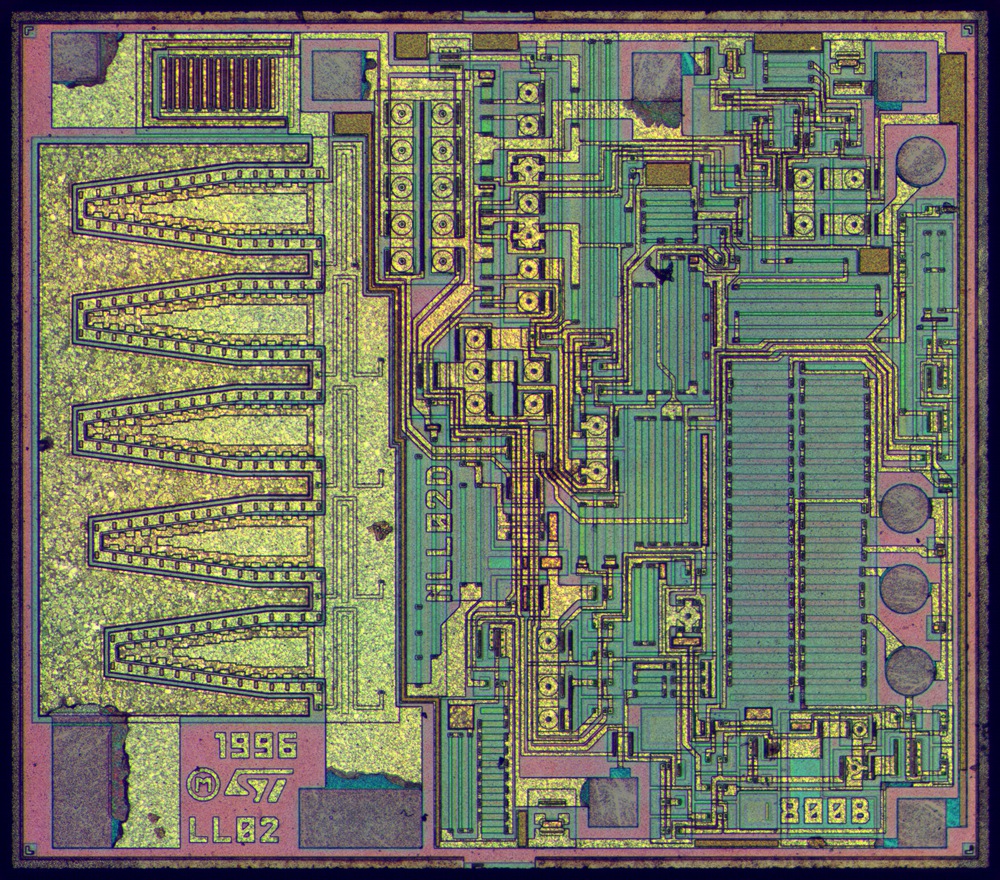Click the striped grille structure at top left
This screenshot has width=1000, height=880.
click(x=222, y=82)
